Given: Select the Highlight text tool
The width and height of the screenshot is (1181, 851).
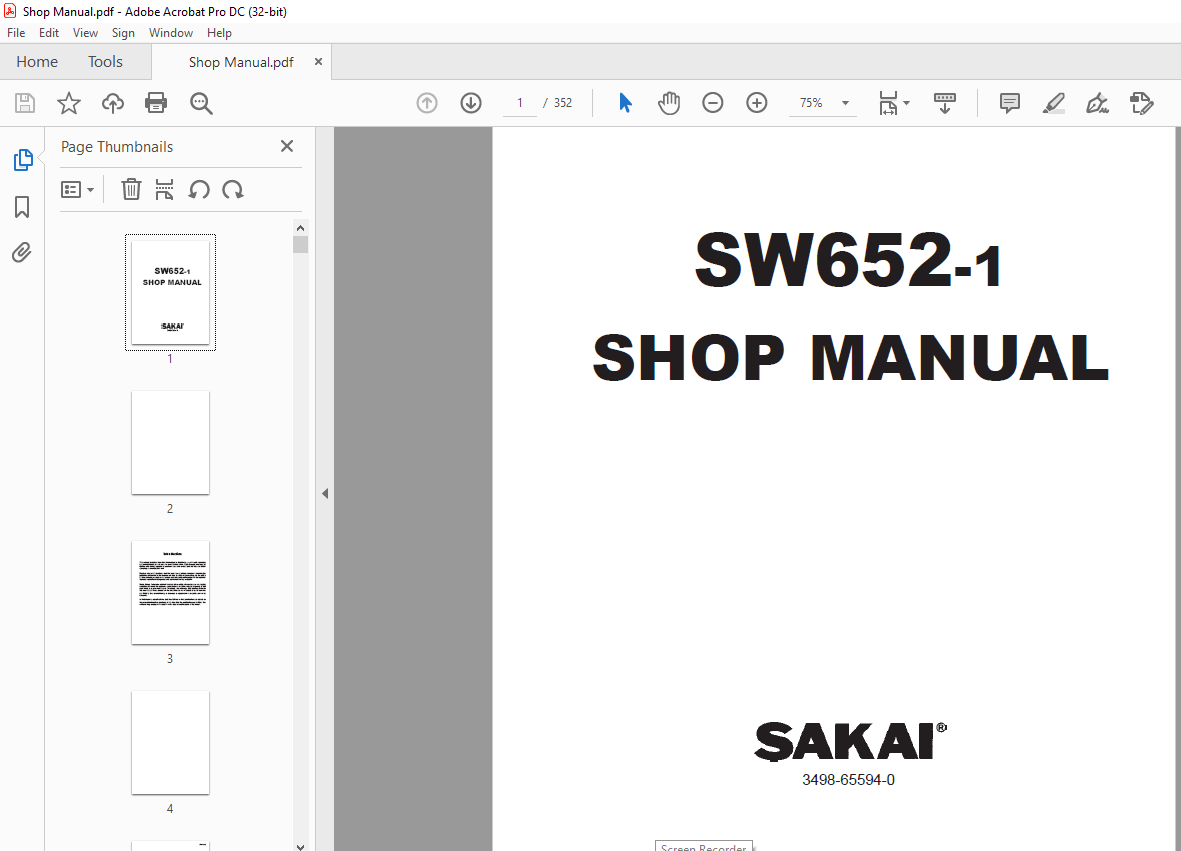Looking at the screenshot, I should 1054,103.
